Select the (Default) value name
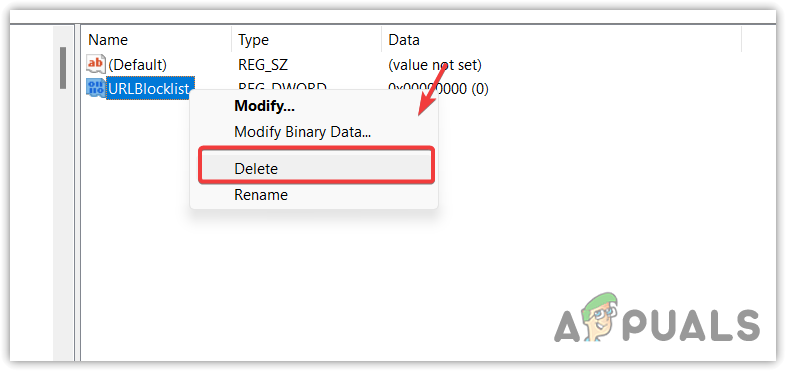 [137, 65]
